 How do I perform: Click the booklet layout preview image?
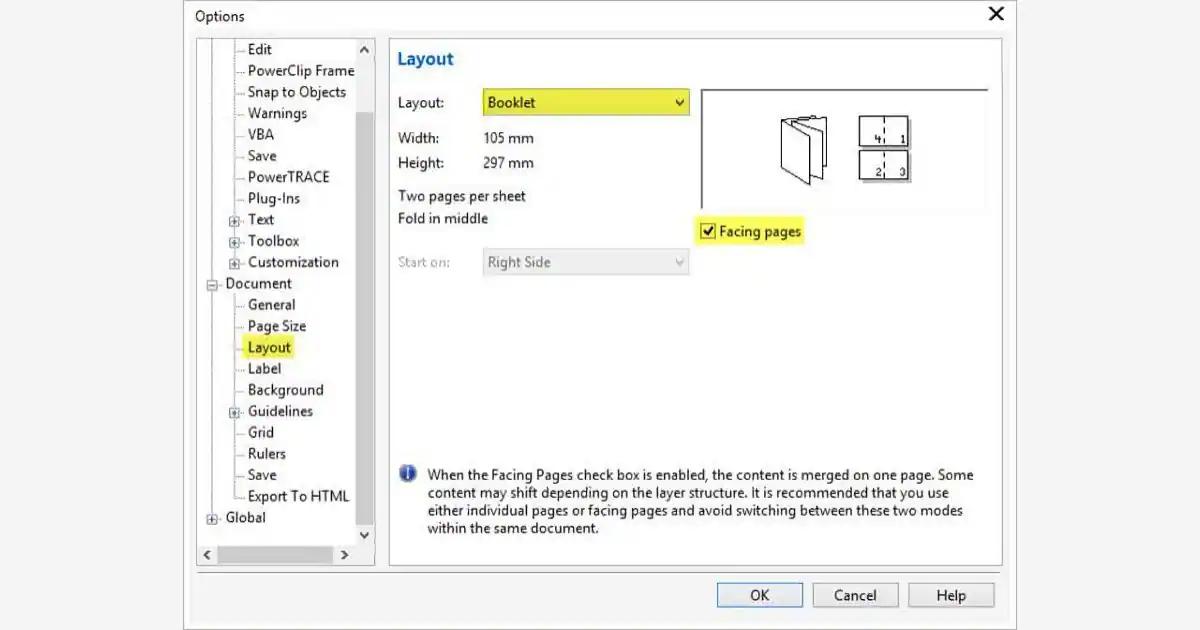click(x=845, y=148)
